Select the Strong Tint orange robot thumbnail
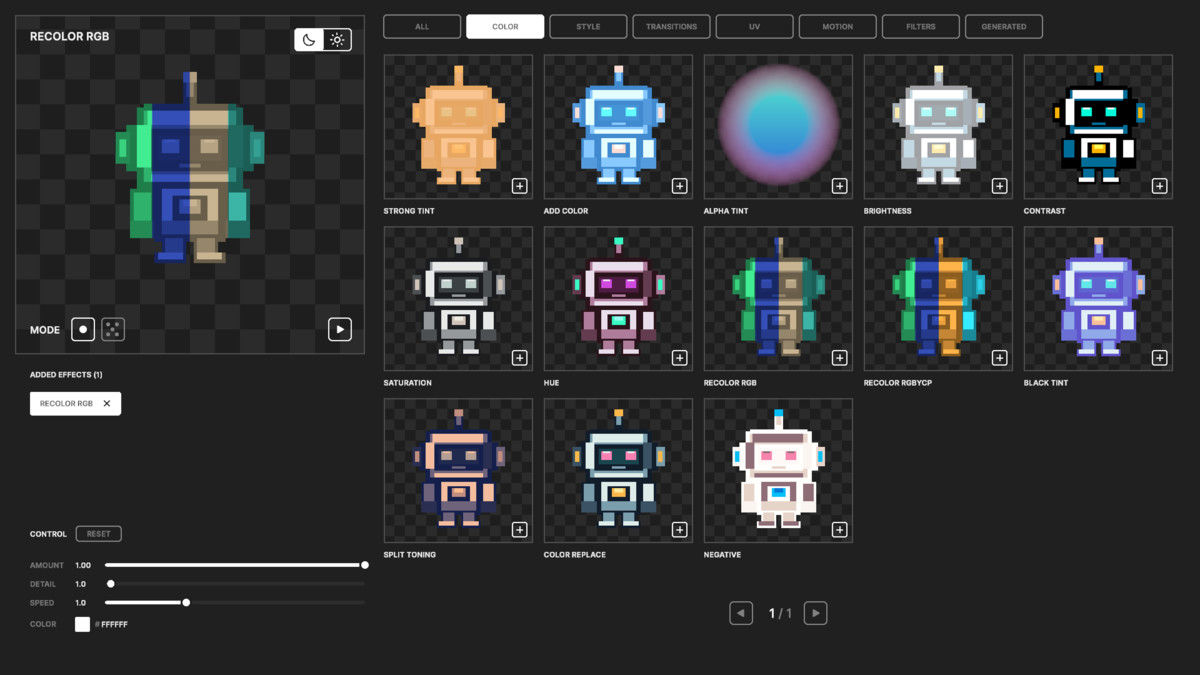The width and height of the screenshot is (1200, 675). (458, 126)
